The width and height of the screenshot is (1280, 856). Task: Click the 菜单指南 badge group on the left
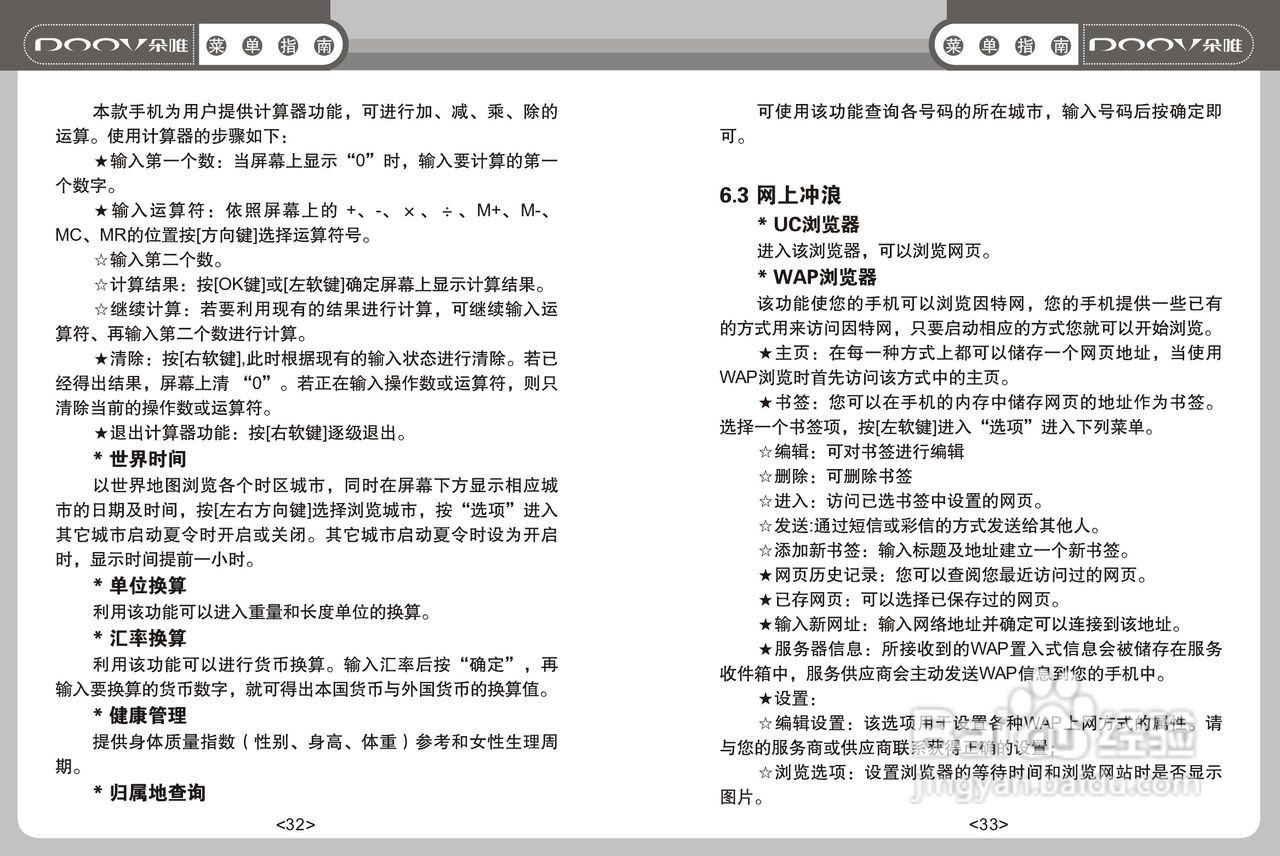tap(271, 44)
